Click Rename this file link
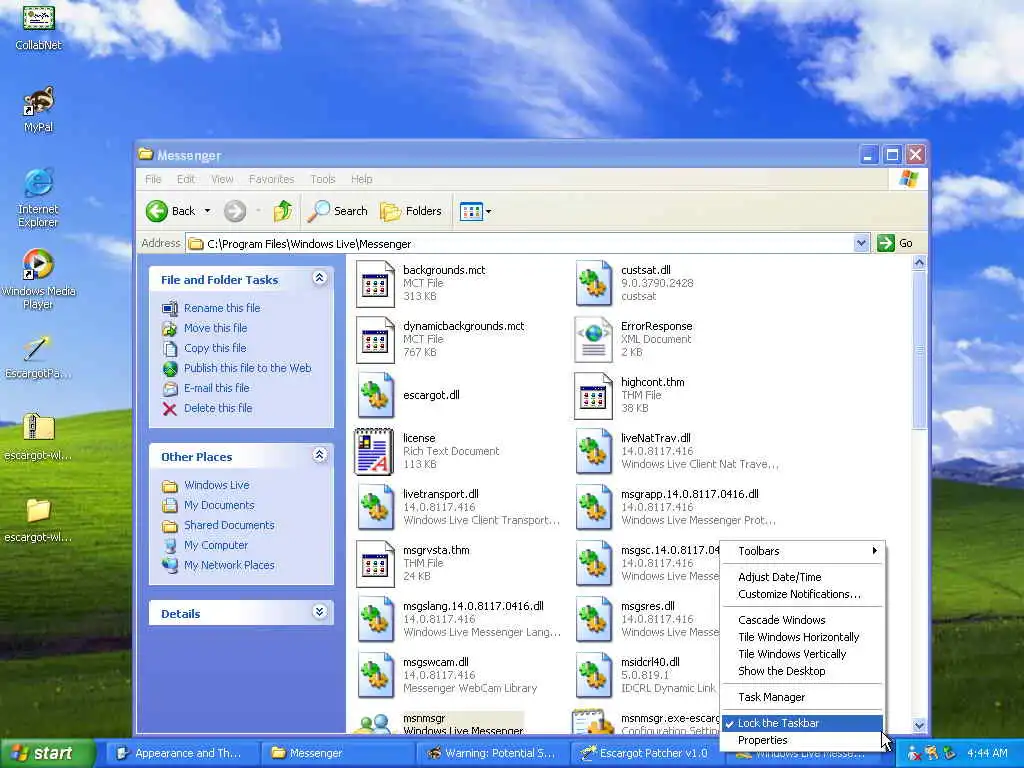This screenshot has width=1024, height=768. pyautogui.click(x=222, y=308)
